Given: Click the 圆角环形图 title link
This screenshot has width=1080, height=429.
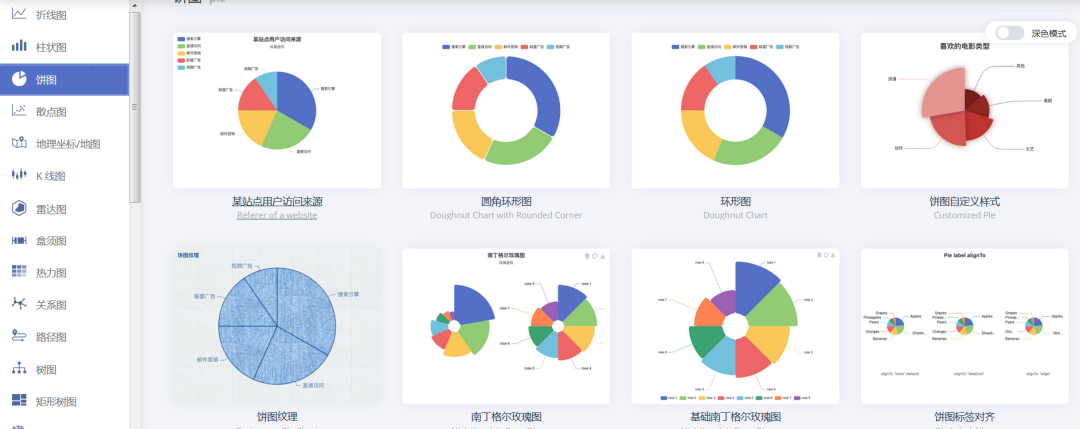Looking at the screenshot, I should (506, 202).
